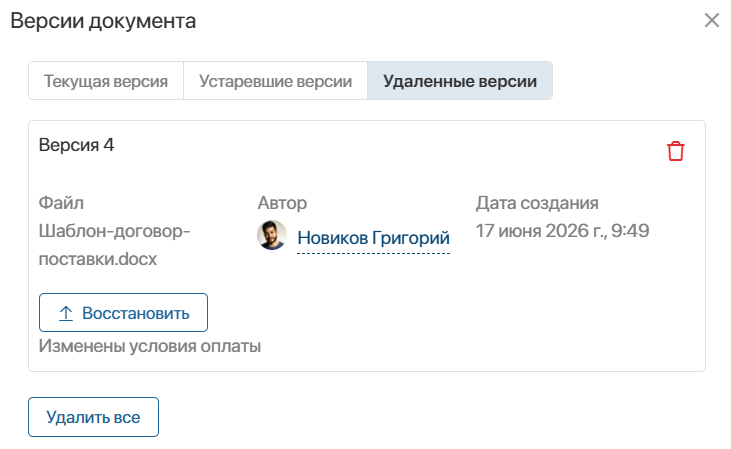The height and width of the screenshot is (449, 731).
Task: Click the Дата создания column label
Action: coord(537,203)
